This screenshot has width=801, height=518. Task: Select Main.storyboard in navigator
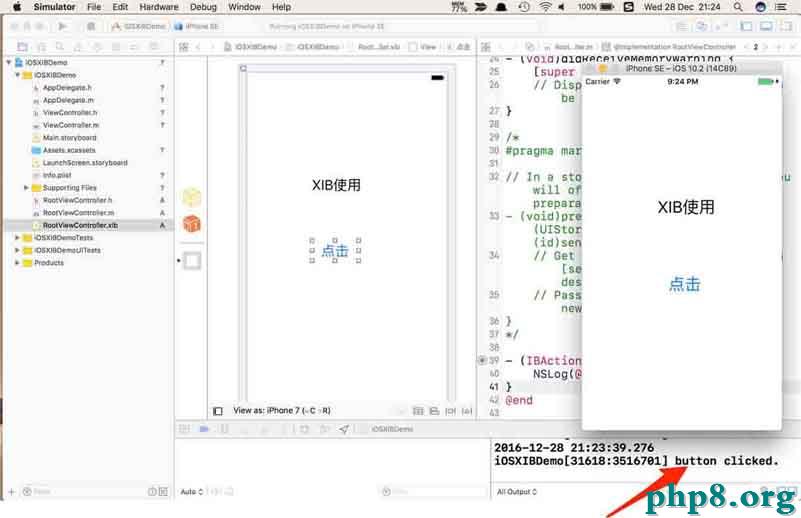[69, 138]
